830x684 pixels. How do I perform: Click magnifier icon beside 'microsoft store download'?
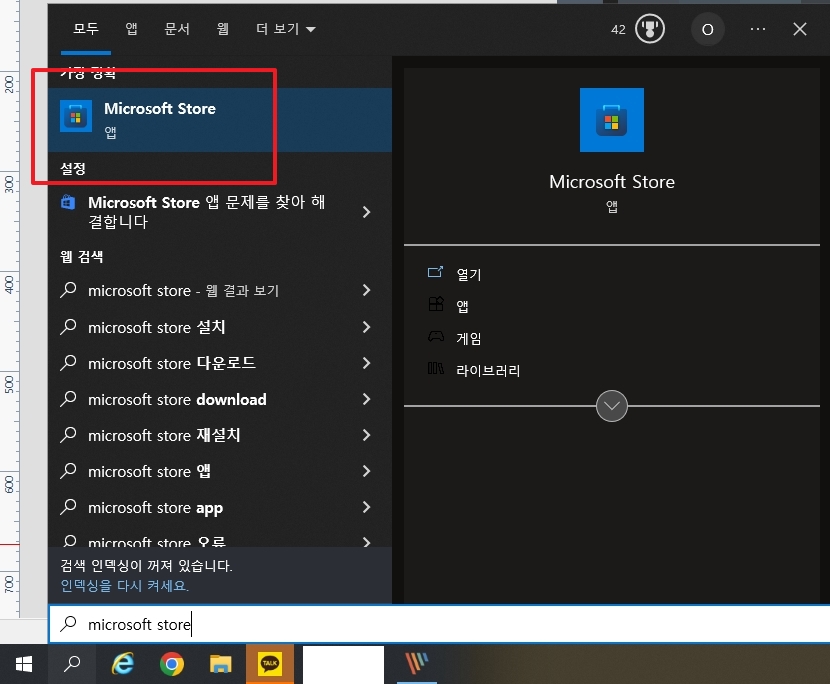coord(68,399)
